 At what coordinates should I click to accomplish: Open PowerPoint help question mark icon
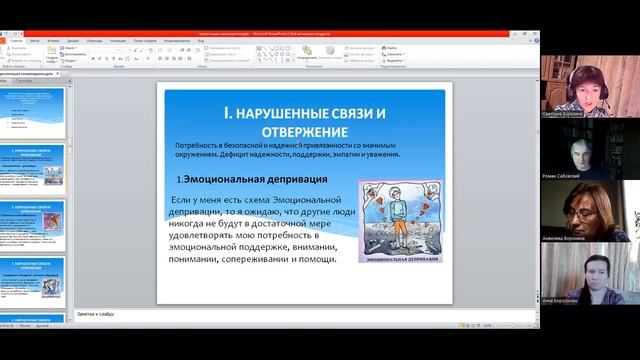(536, 40)
